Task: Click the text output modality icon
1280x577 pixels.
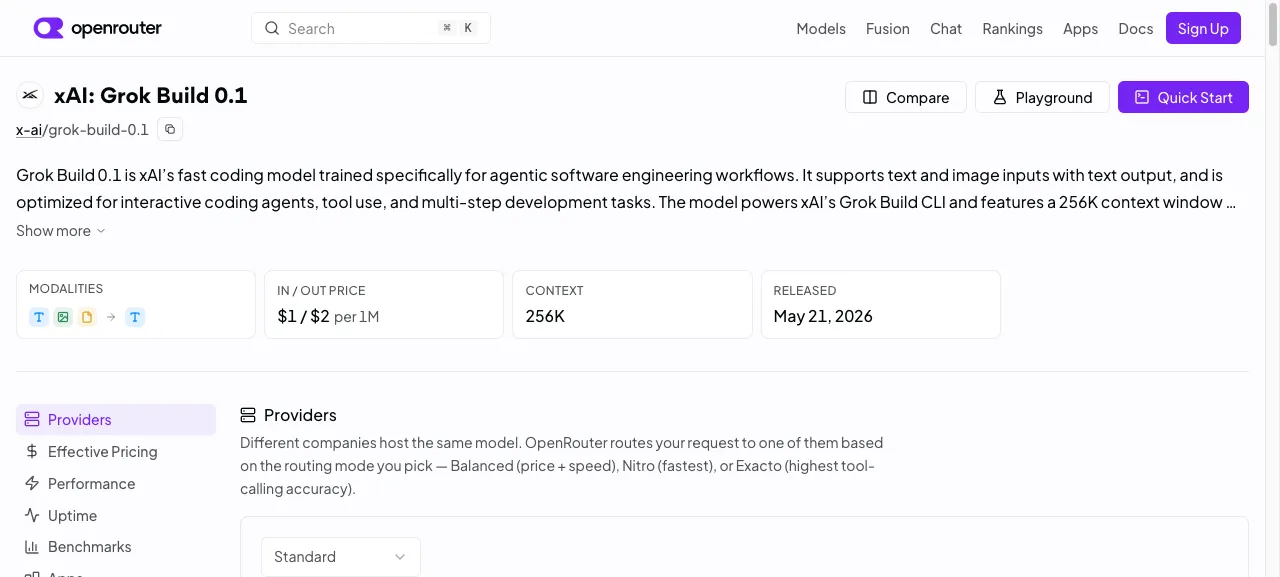Action: click(135, 317)
